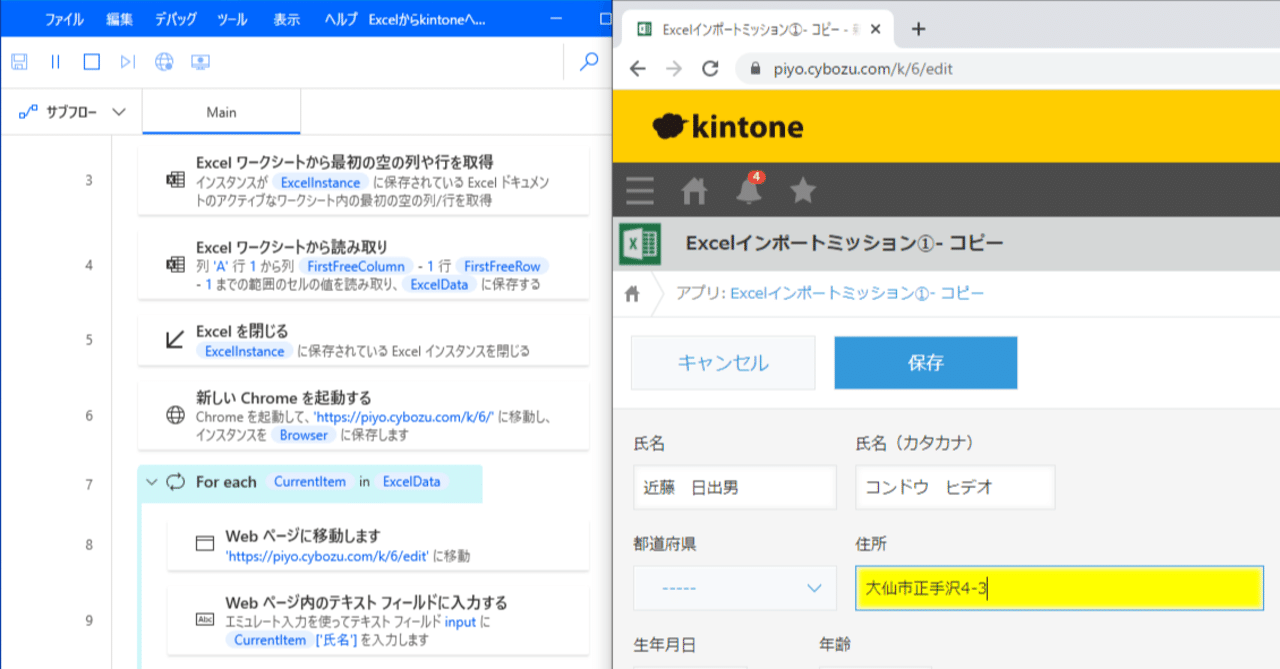
Task: Go to kintone home via the house icon
Action: [x=694, y=191]
